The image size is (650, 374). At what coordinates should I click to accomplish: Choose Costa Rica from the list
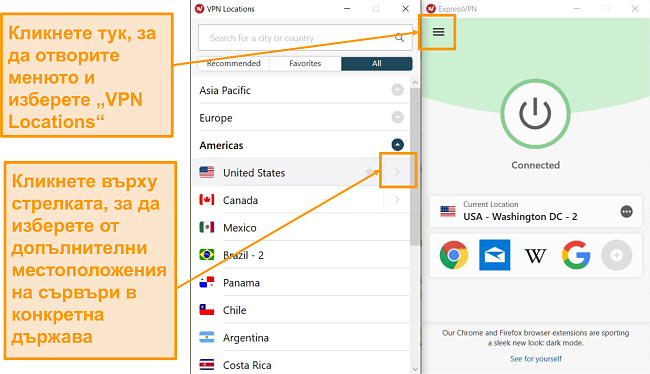[247, 365]
